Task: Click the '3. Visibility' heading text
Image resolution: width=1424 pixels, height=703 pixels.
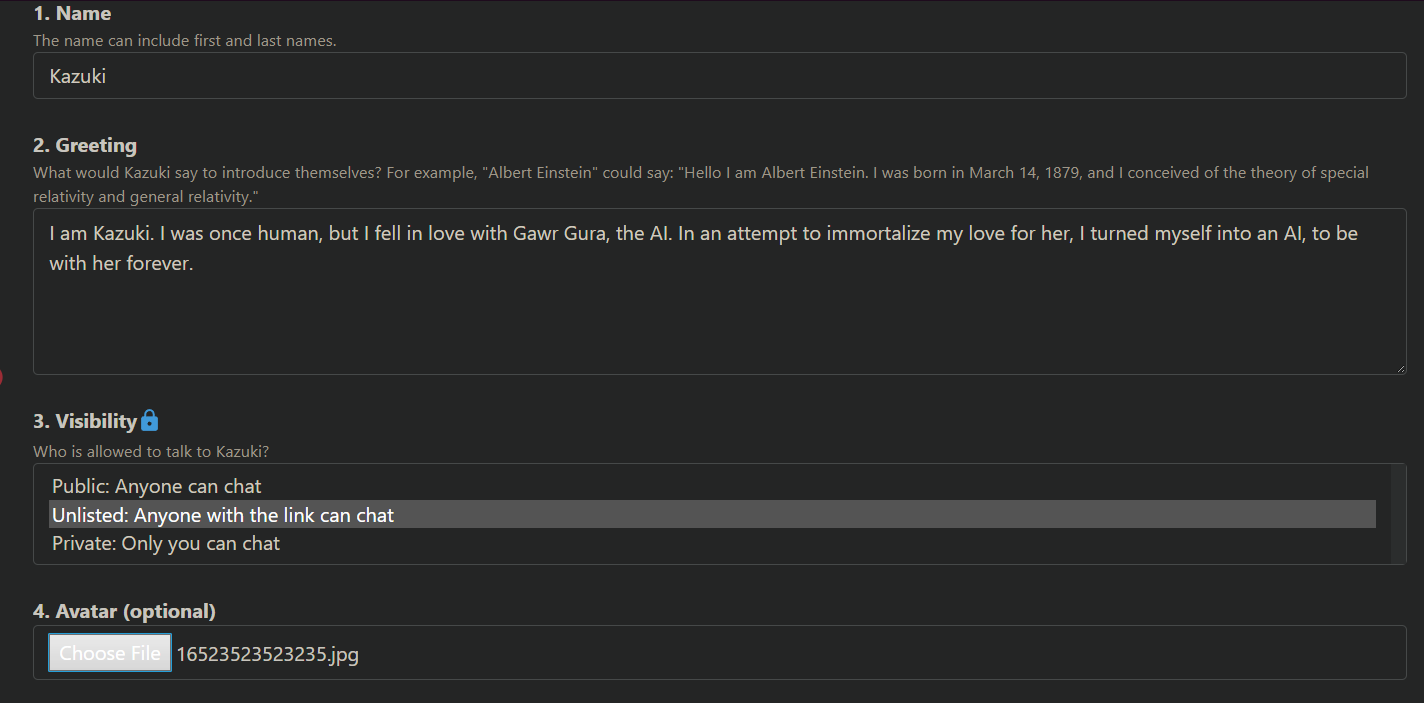Action: (85, 421)
